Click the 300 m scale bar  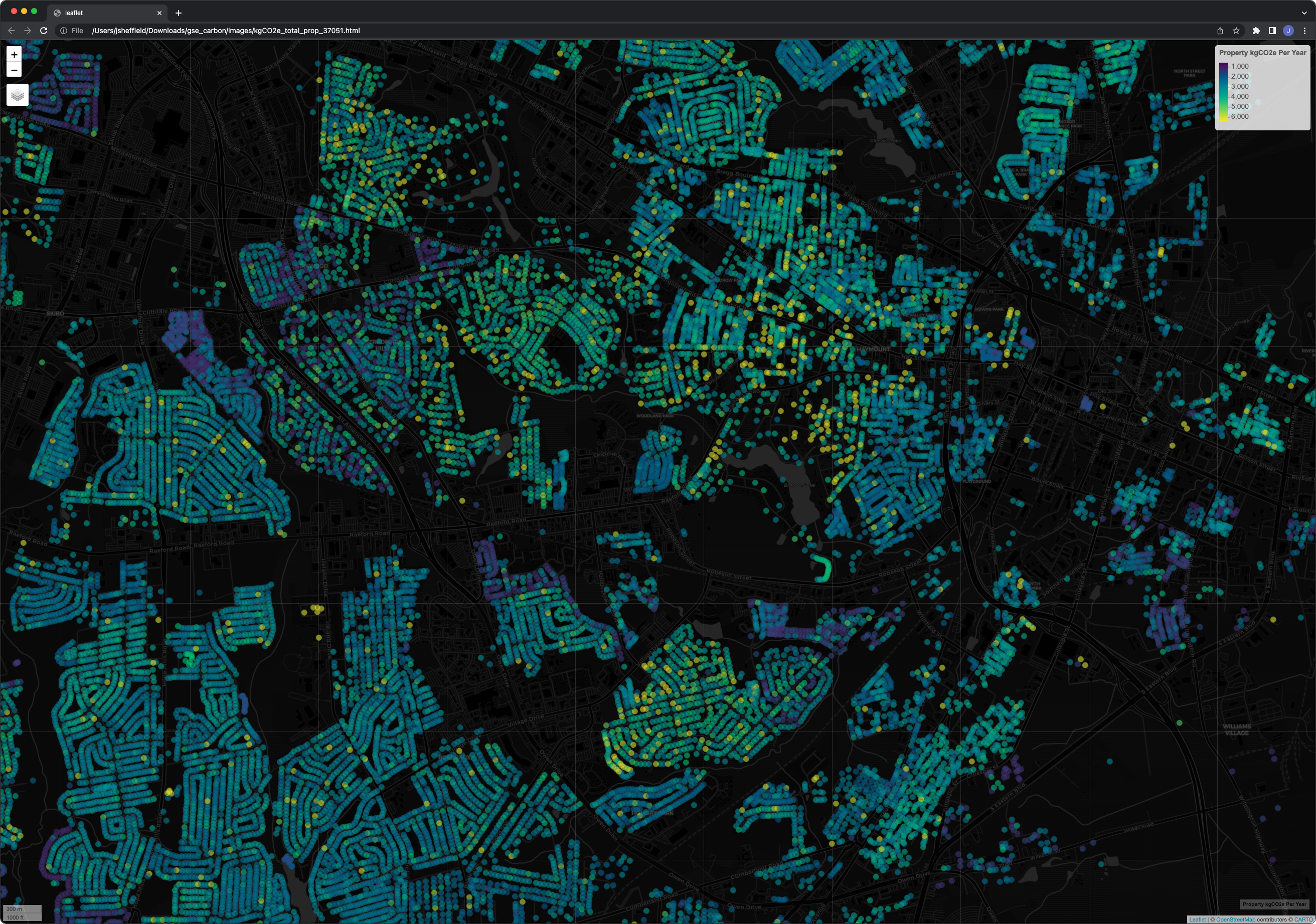click(x=23, y=909)
